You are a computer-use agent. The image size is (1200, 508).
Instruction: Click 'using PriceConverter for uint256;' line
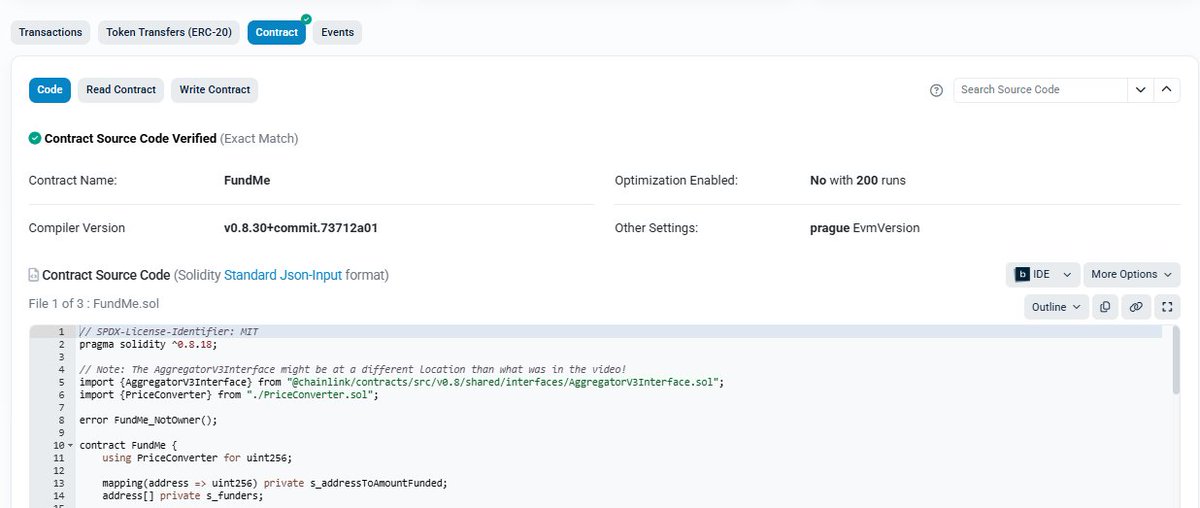pos(196,458)
